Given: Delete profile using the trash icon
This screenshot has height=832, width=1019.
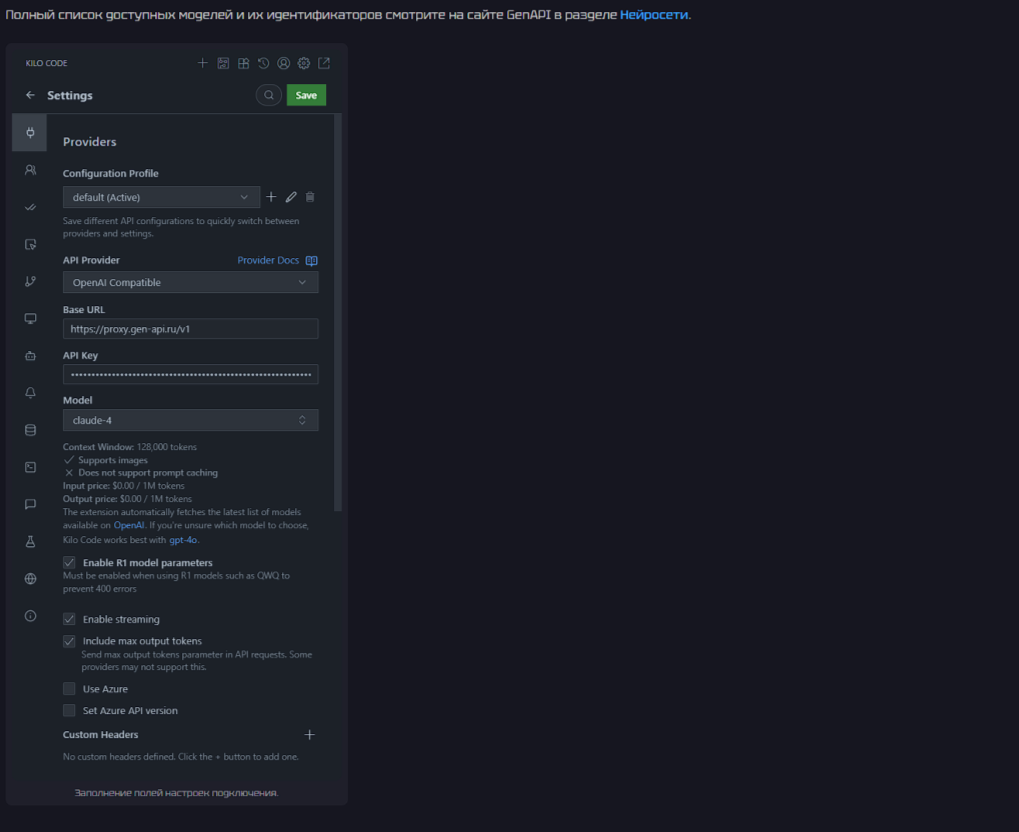Looking at the screenshot, I should (x=310, y=197).
